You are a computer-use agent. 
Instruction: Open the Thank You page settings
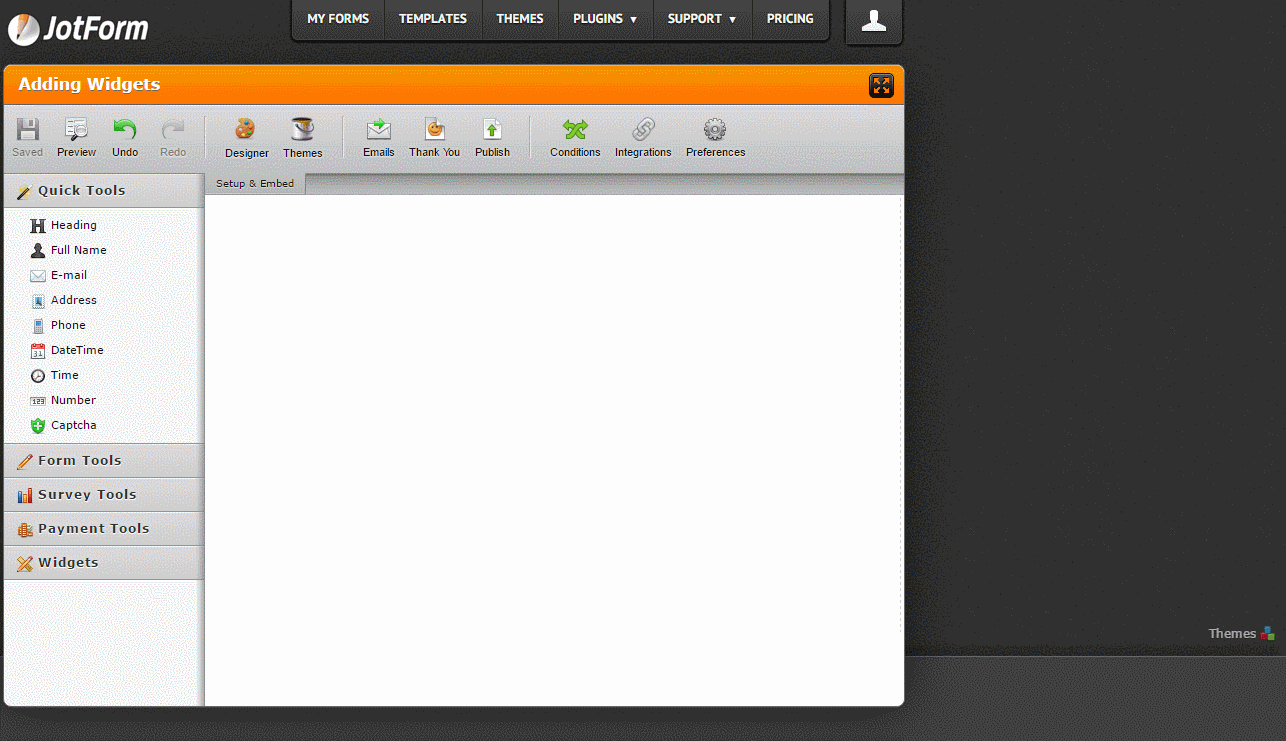pos(434,138)
